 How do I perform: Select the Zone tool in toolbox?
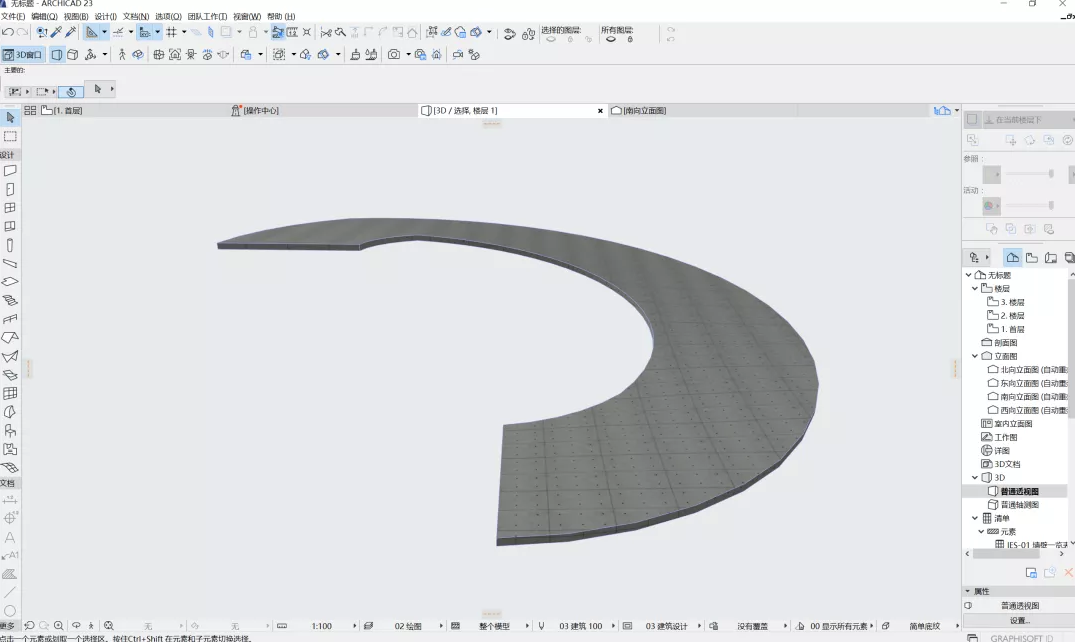tap(10, 449)
